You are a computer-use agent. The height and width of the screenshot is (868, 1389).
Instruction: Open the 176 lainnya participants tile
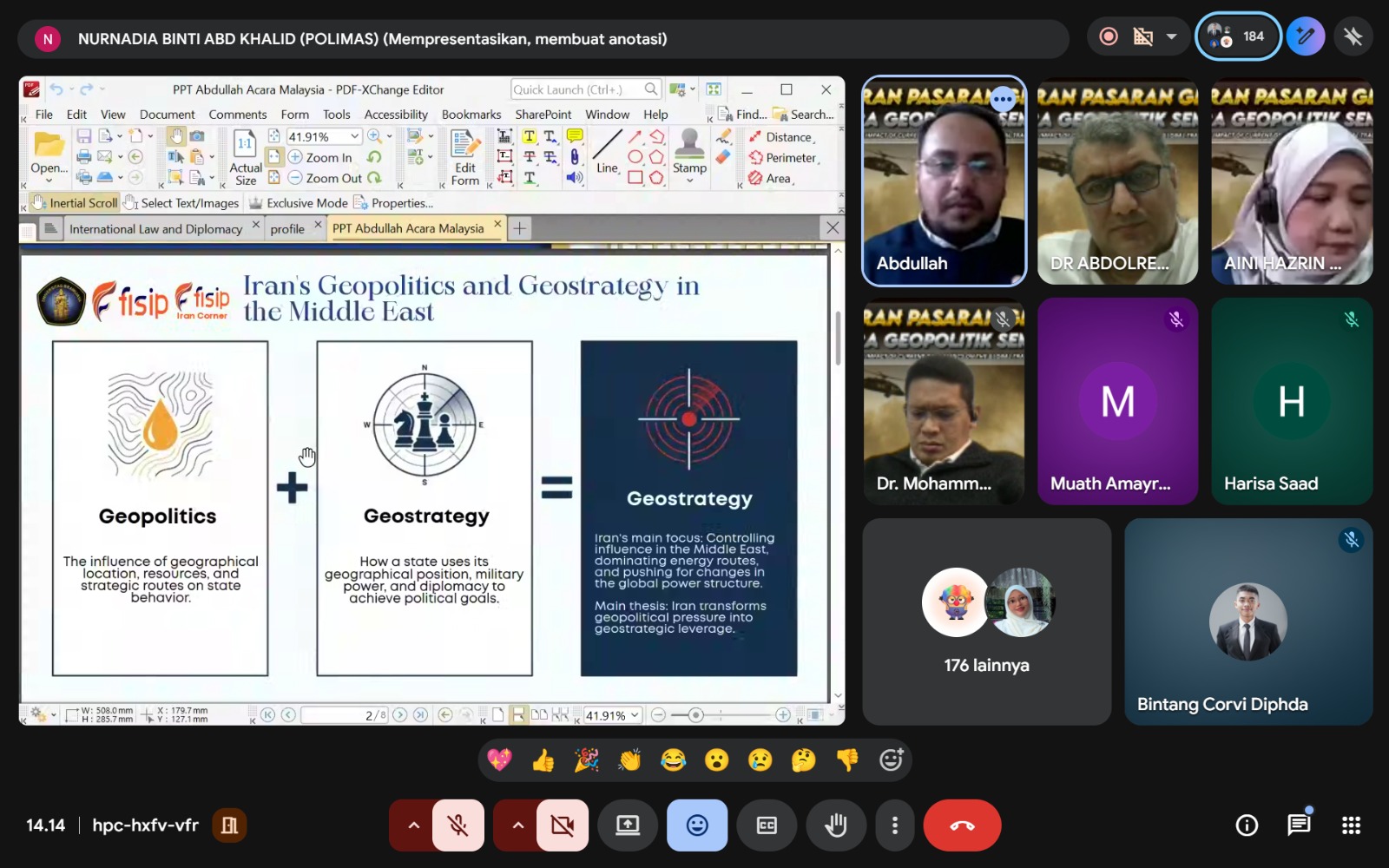986,621
